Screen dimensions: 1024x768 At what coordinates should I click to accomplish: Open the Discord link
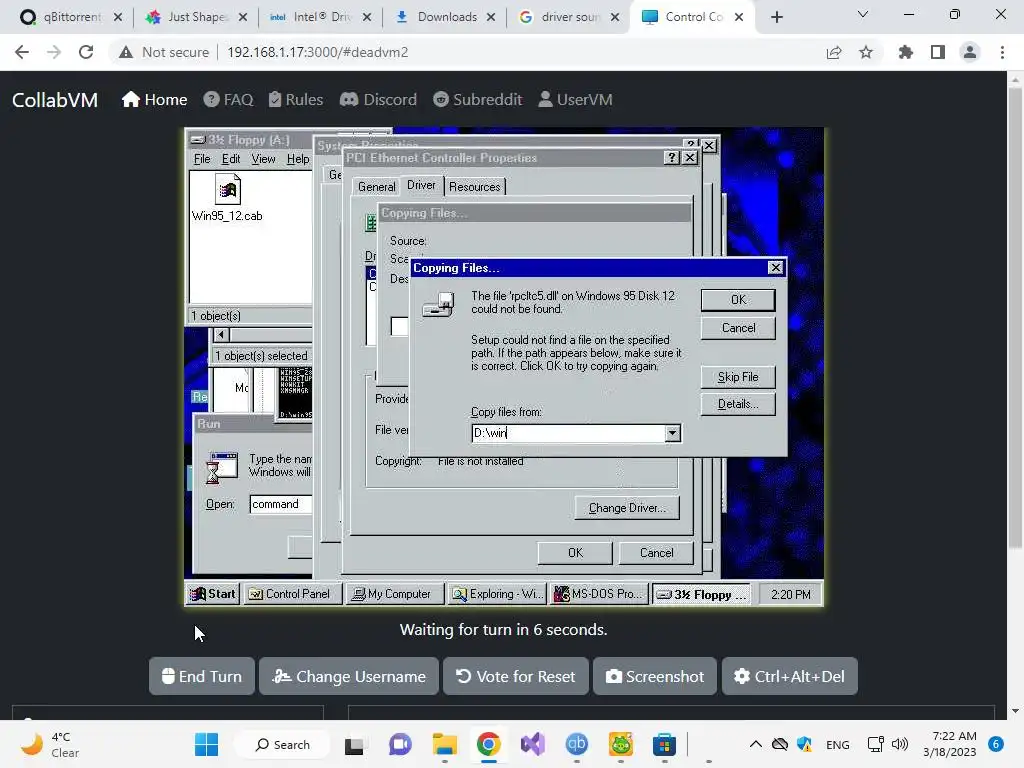click(x=378, y=100)
